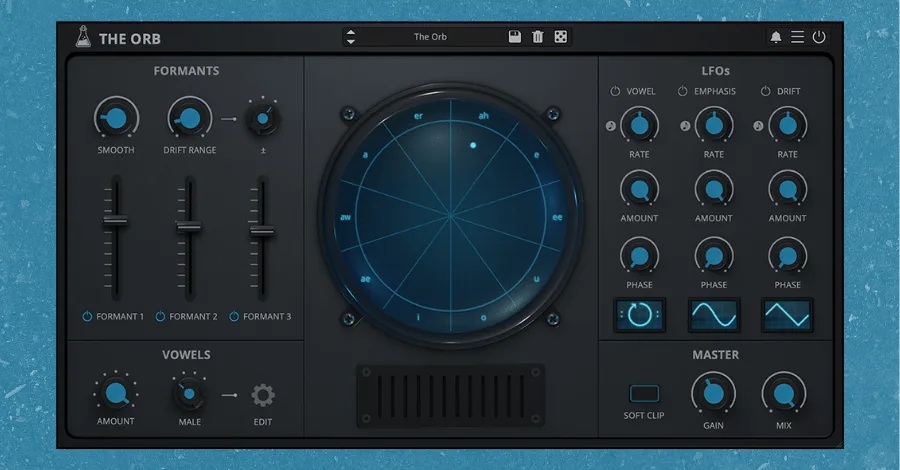The height and width of the screenshot is (470, 900).
Task: Click the 'aw' vowel label on orb
Action: [x=346, y=217]
